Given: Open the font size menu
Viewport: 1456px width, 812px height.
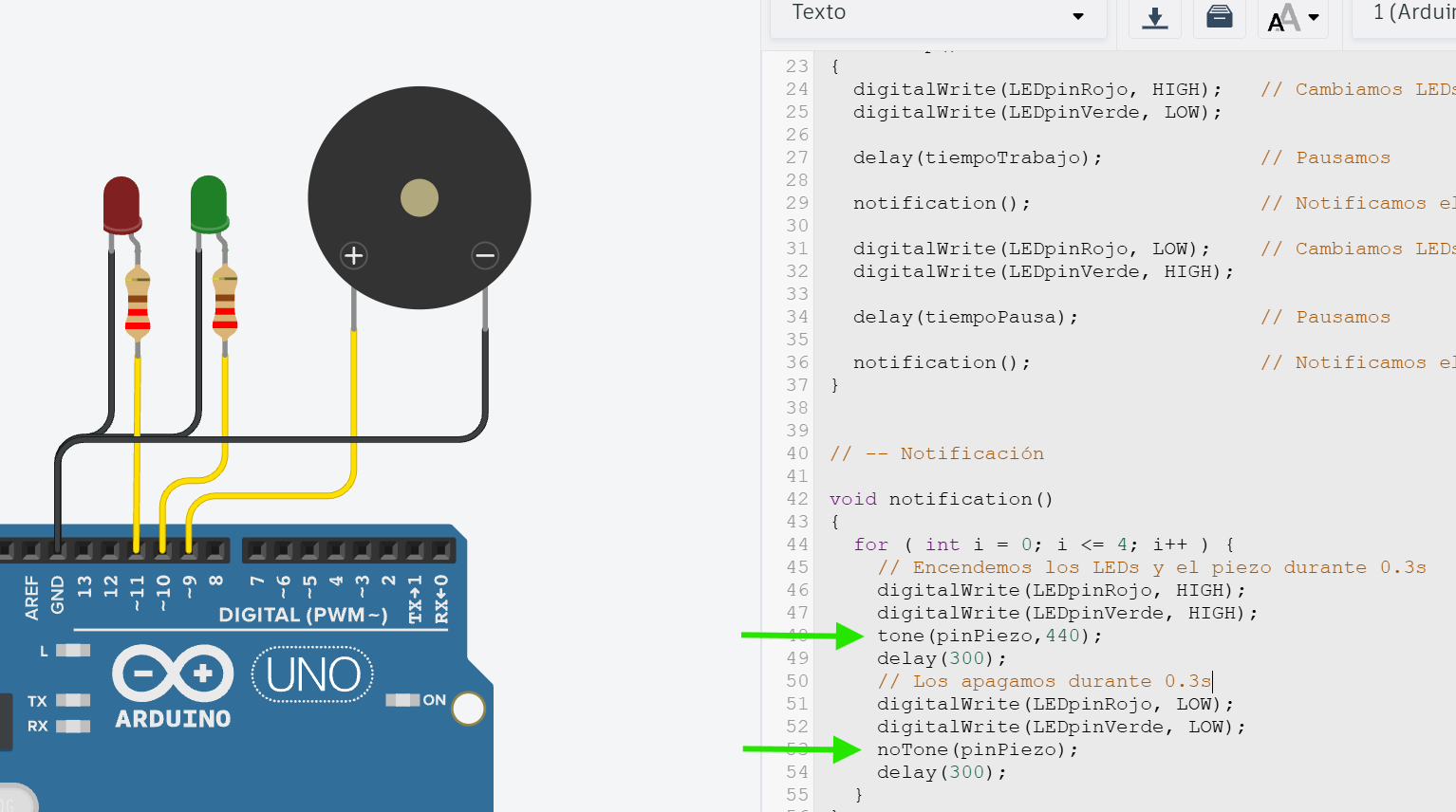Looking at the screenshot, I should click(1293, 17).
